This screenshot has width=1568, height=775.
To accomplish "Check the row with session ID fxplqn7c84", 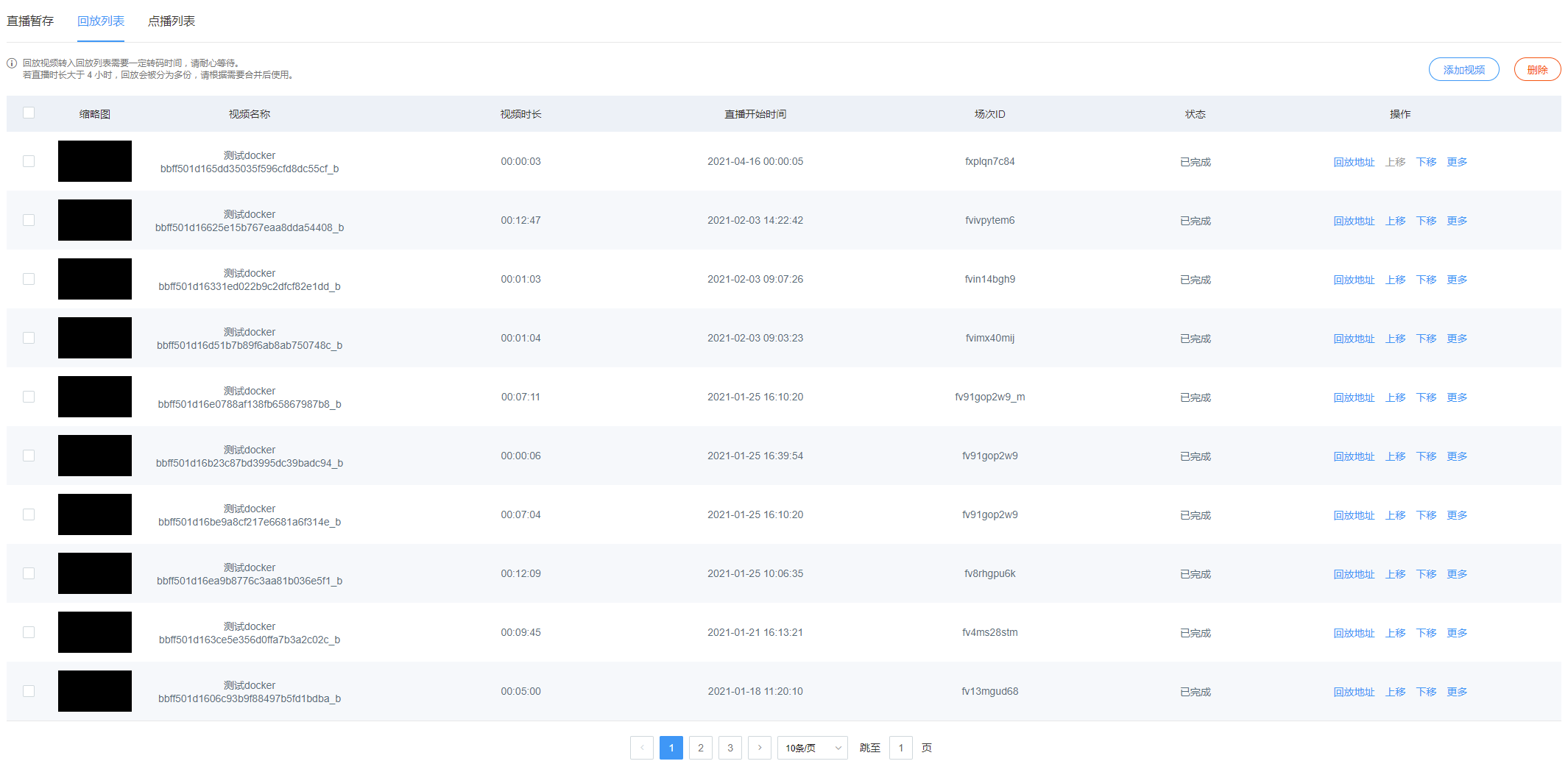I will [x=29, y=161].
